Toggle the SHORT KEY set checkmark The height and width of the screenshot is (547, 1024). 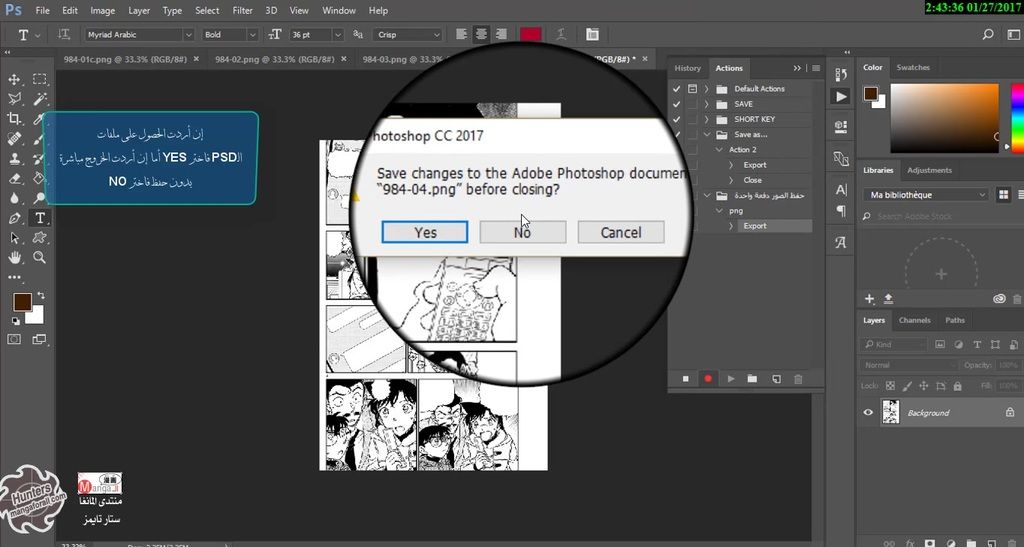(x=677, y=119)
